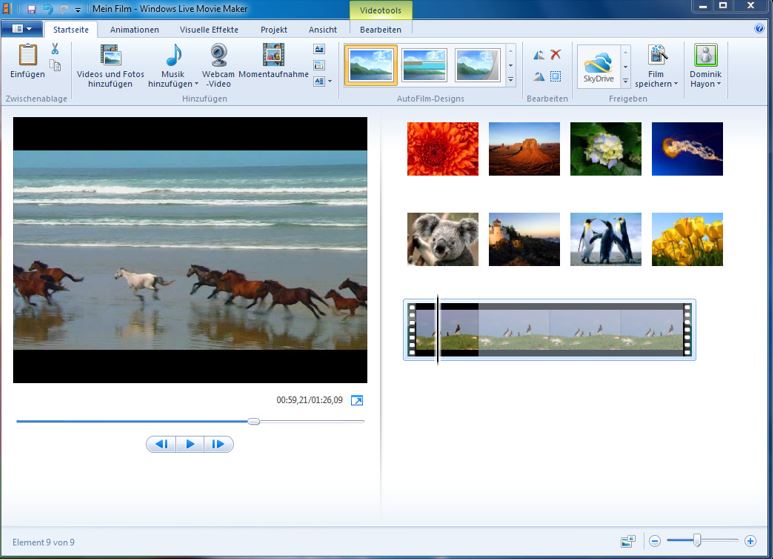Open the Dominik Hayon account dropdown
The height and width of the screenshot is (559, 773).
coord(718,84)
